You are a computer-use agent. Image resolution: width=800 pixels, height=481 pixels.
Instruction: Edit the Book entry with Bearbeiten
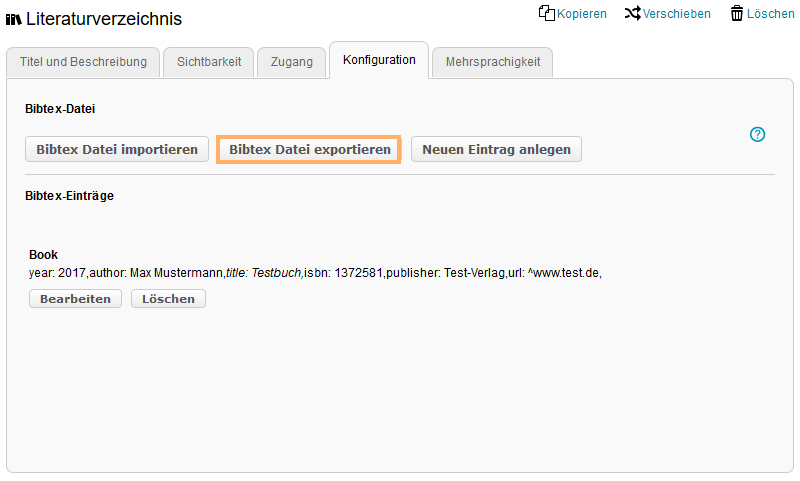[x=75, y=299]
